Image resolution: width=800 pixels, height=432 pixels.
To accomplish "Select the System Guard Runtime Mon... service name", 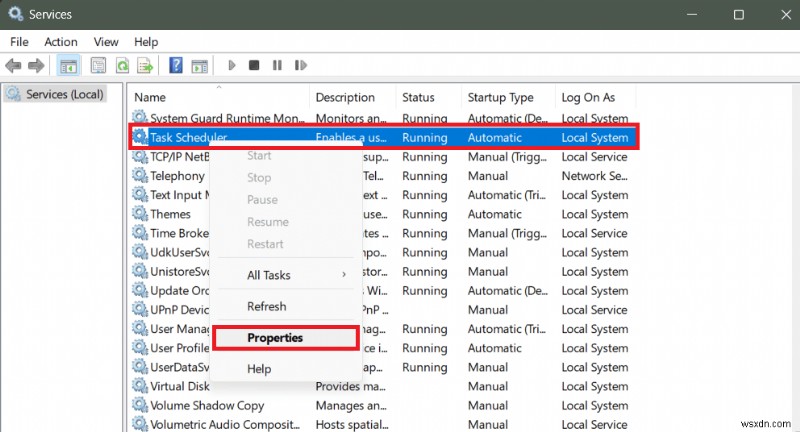I will [x=227, y=118].
